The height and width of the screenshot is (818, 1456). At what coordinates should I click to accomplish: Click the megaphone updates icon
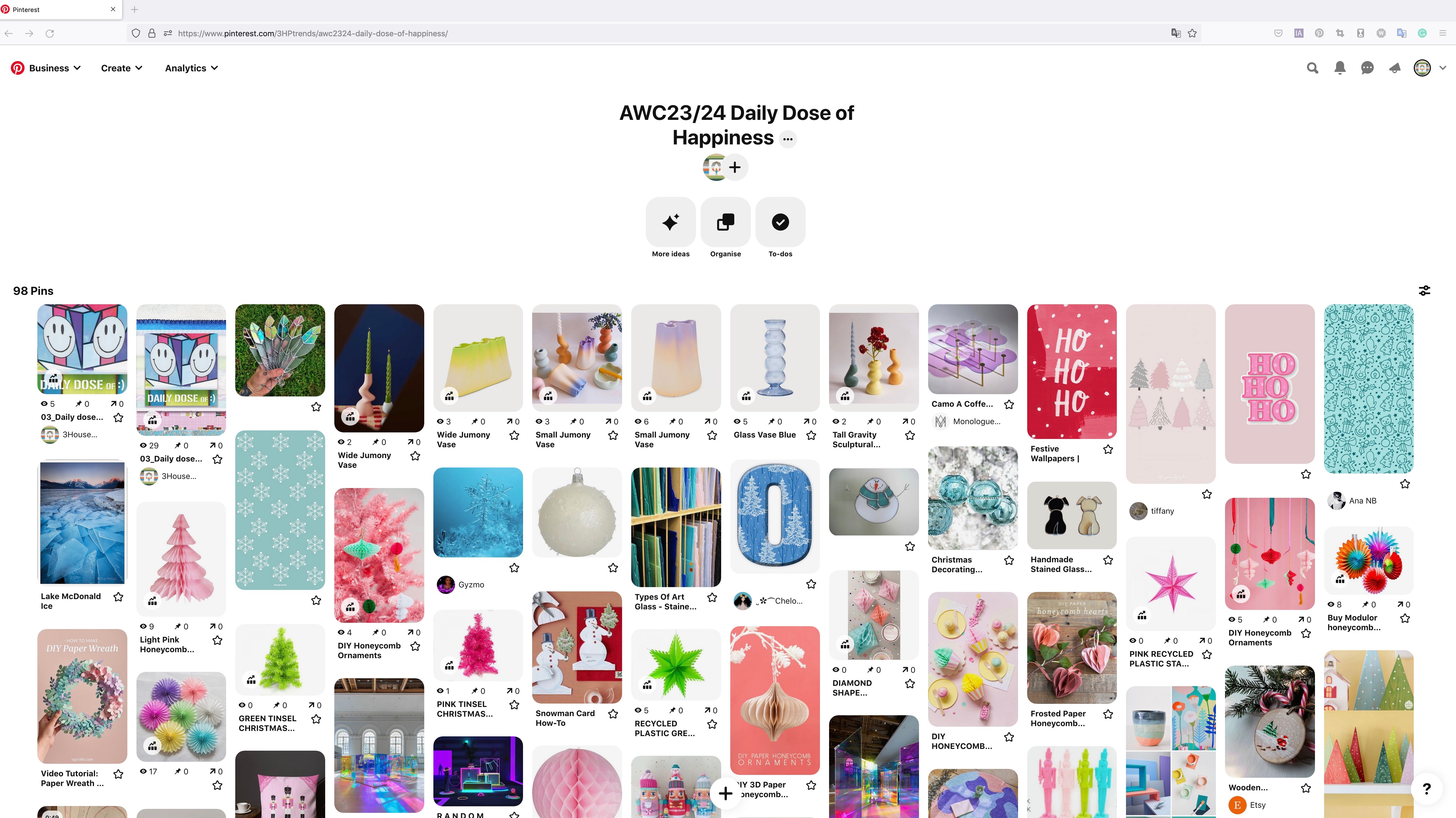click(x=1394, y=68)
